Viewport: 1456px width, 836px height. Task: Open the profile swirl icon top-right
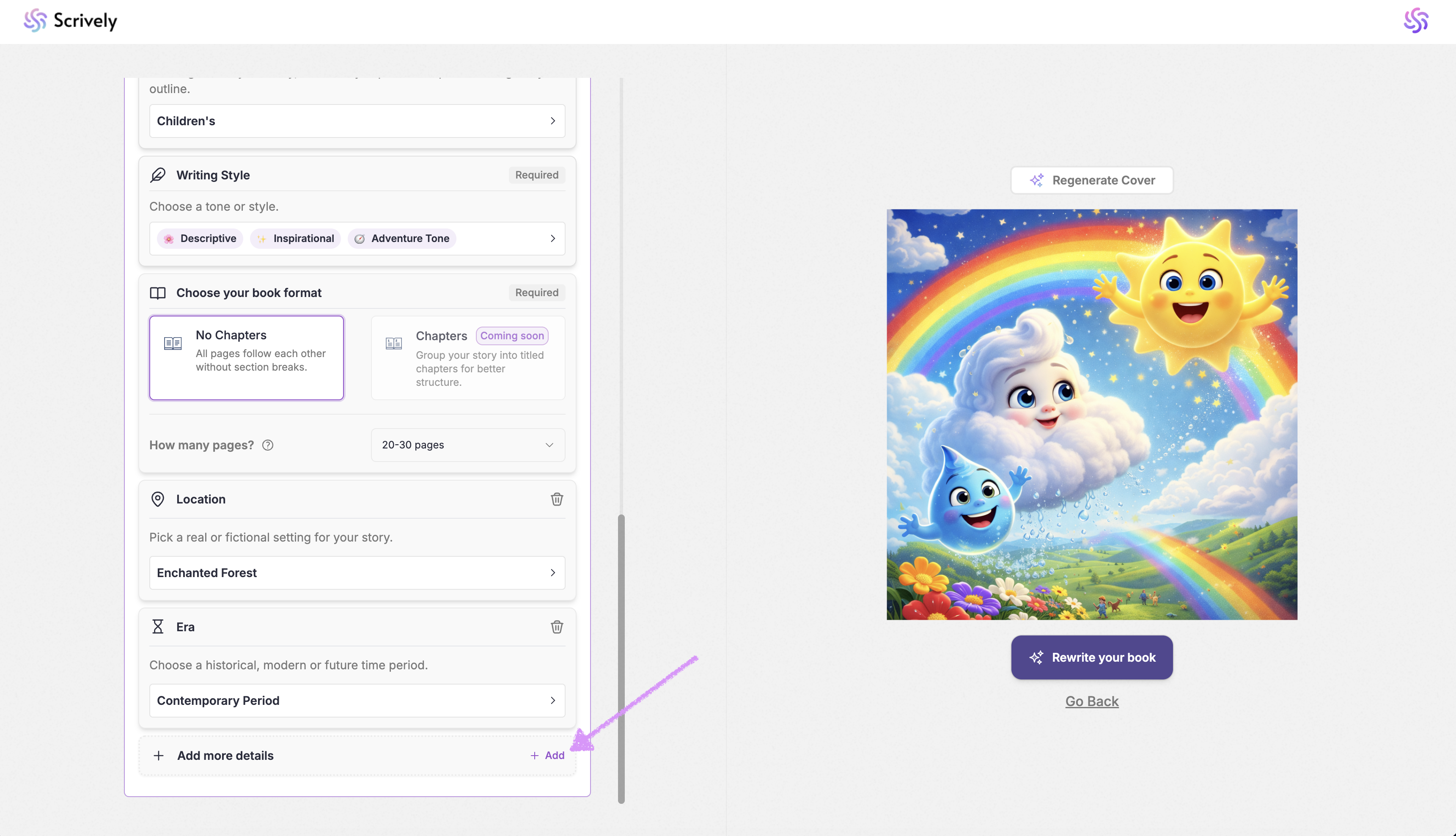click(1415, 21)
